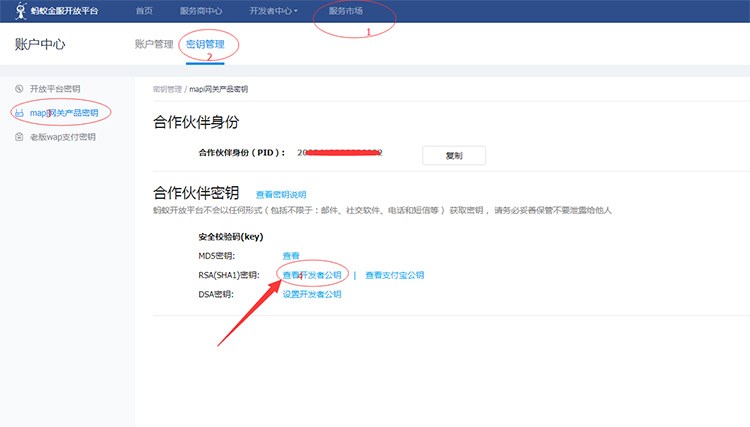
Task: Select 老版wap支付密钥 in the sidebar
Action: coord(63,137)
